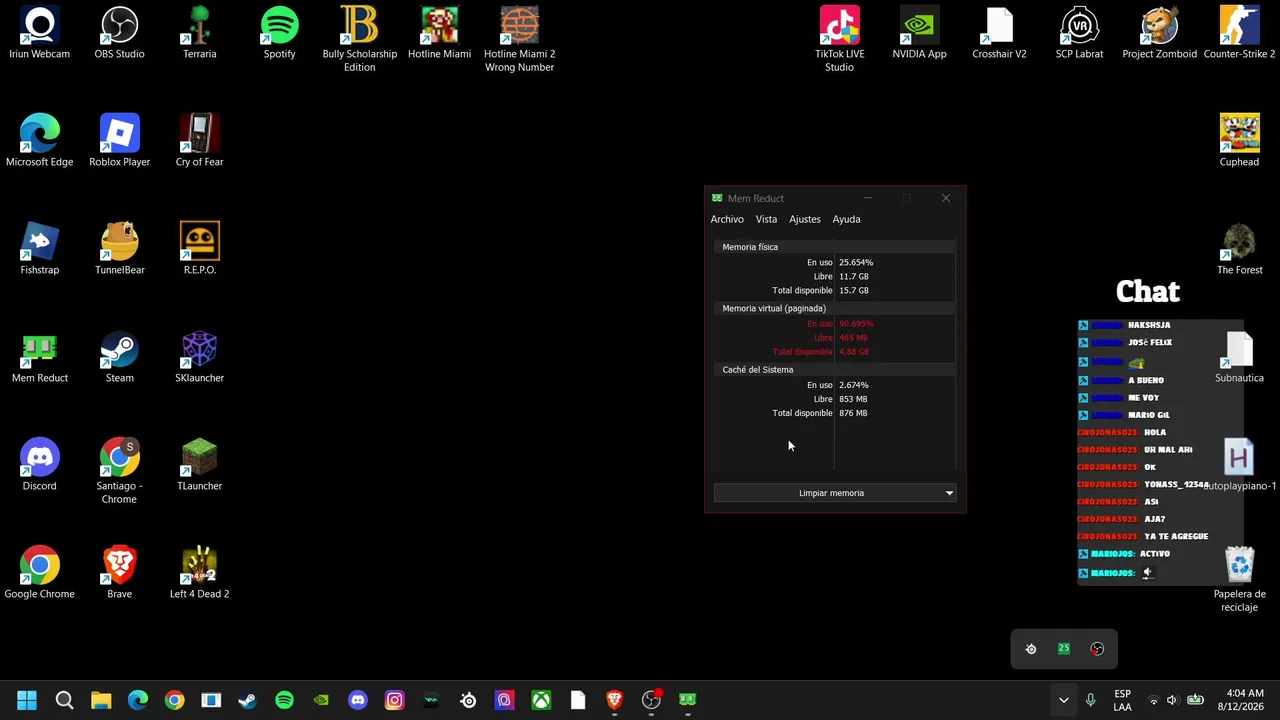The width and height of the screenshot is (1280, 720).
Task: Select Counter-Strike 2 desktop shortcut
Action: point(1240,33)
